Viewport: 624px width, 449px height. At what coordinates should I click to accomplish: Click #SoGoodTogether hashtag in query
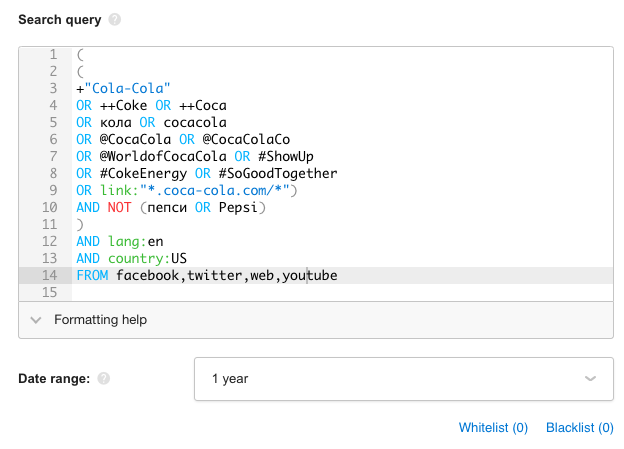(x=278, y=174)
